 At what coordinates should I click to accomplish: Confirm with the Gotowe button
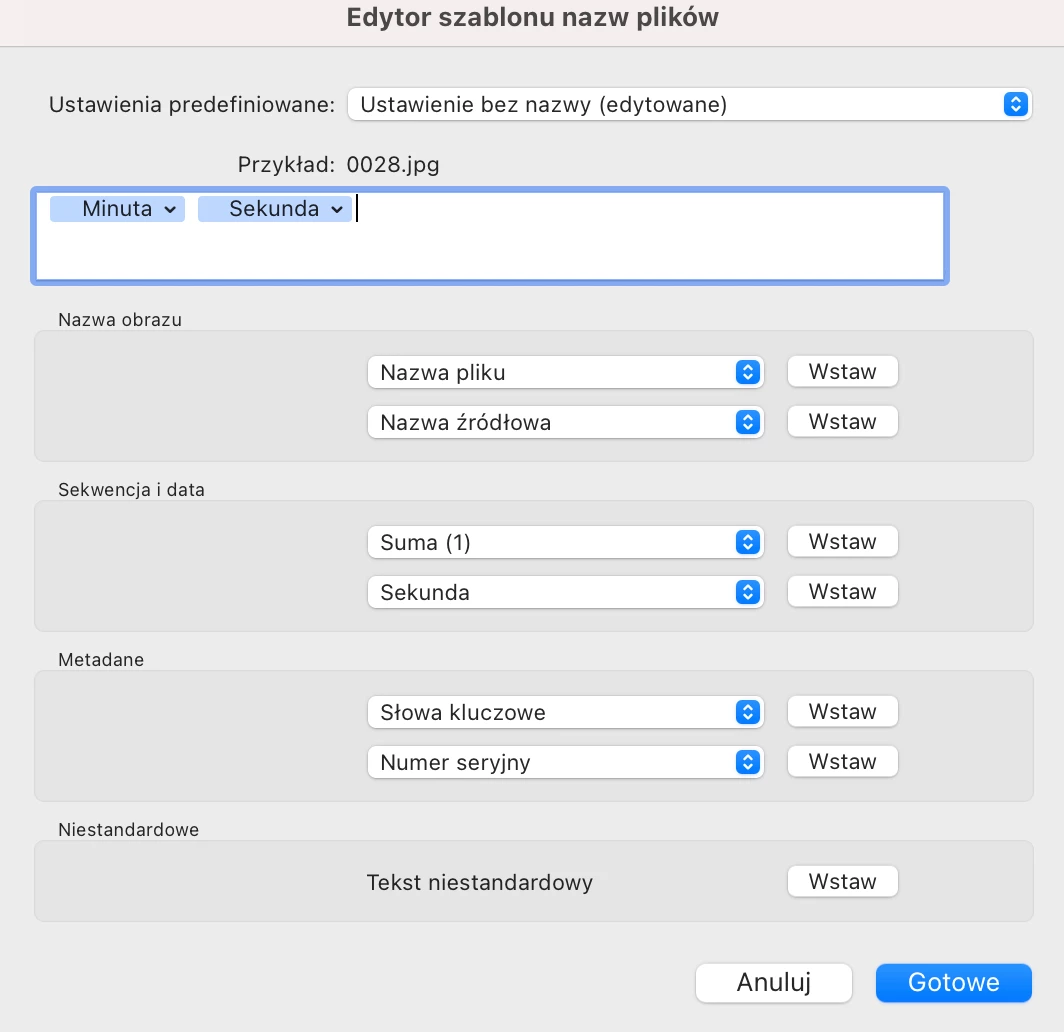click(953, 982)
